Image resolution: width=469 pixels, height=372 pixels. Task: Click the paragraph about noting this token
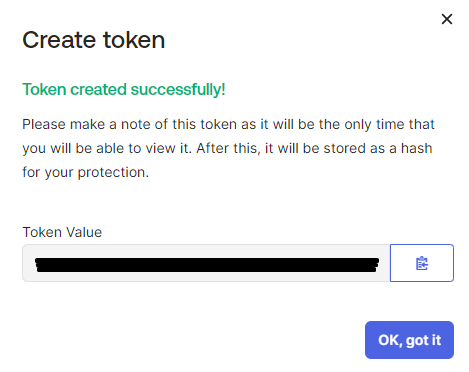click(228, 148)
